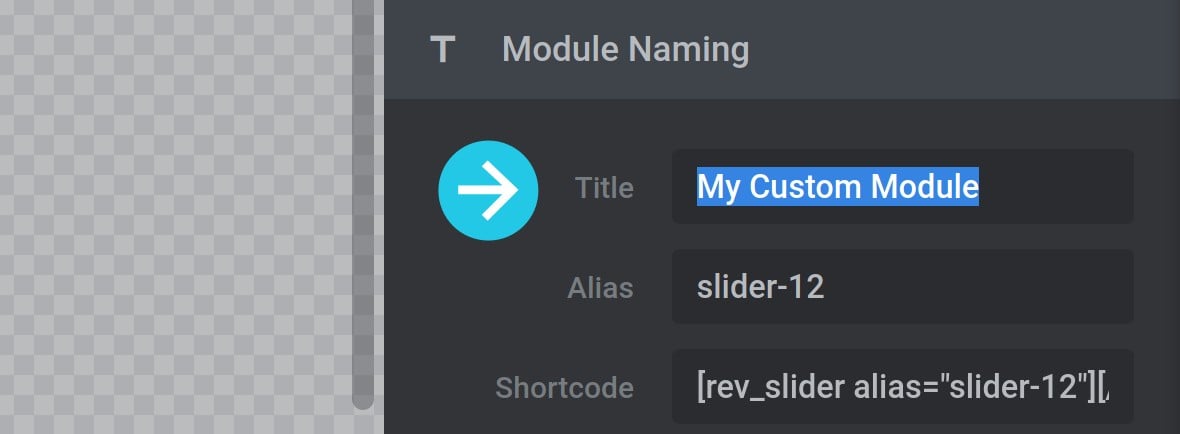Click the highlighted My Custom Module text
This screenshot has width=1180, height=434.
[x=838, y=187]
